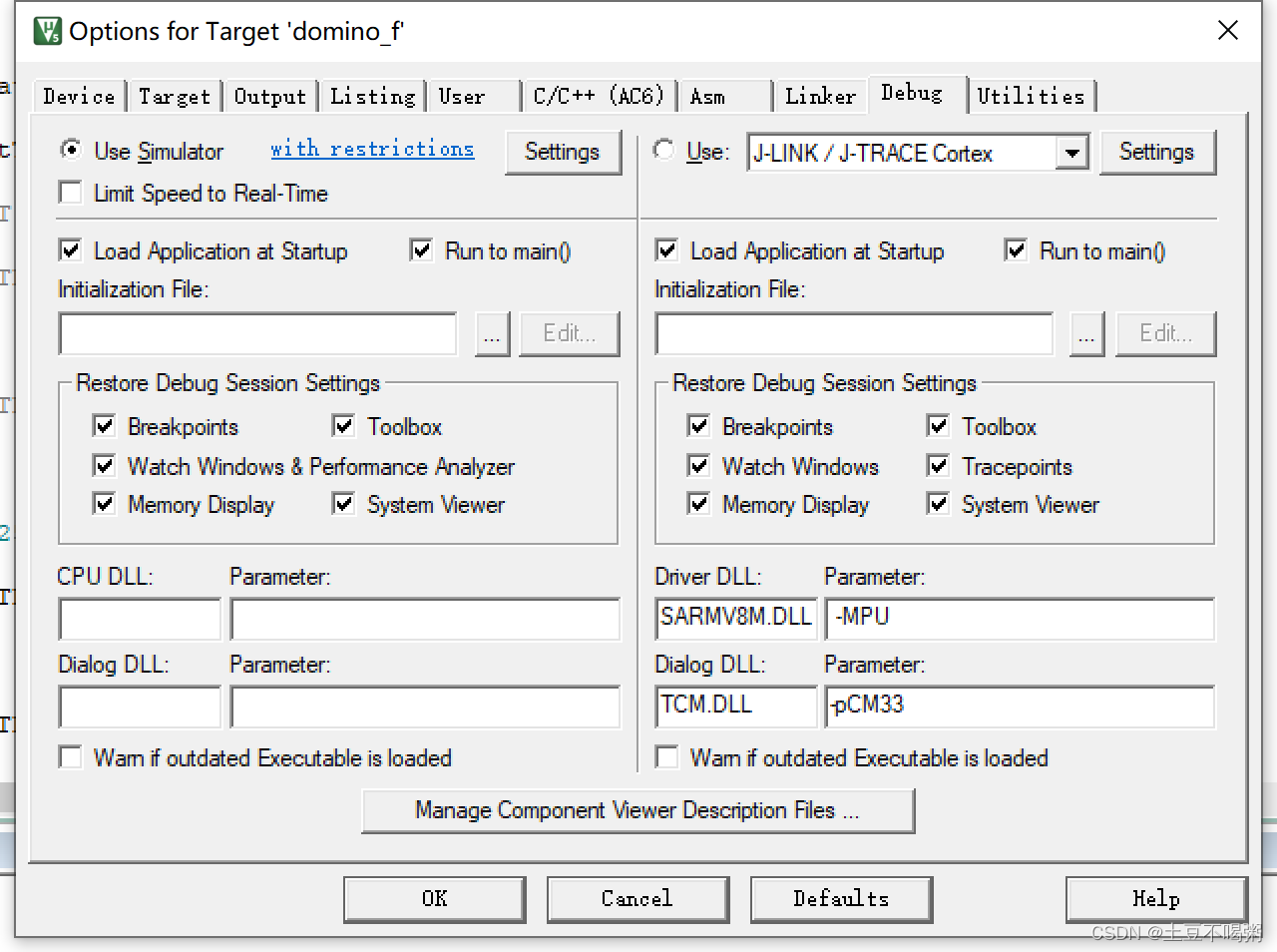Click the with restrictions link
Screen dimensions: 1277x952
pyautogui.click(x=371, y=149)
